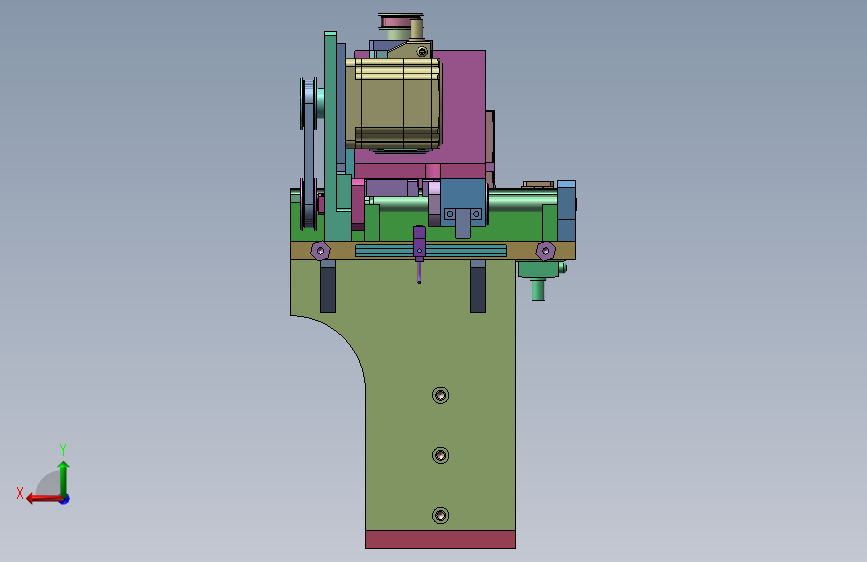Screen dimensions: 867x562
Task: Click the blue Z axis dot of triad
Action: click(65, 499)
